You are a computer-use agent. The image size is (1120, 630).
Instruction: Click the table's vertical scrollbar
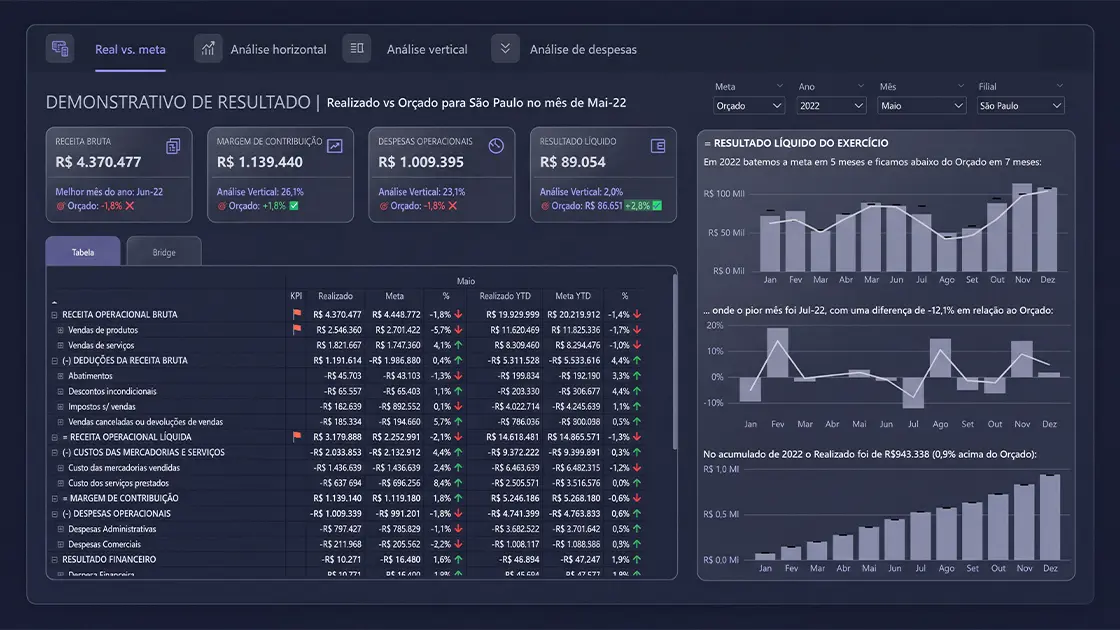674,361
